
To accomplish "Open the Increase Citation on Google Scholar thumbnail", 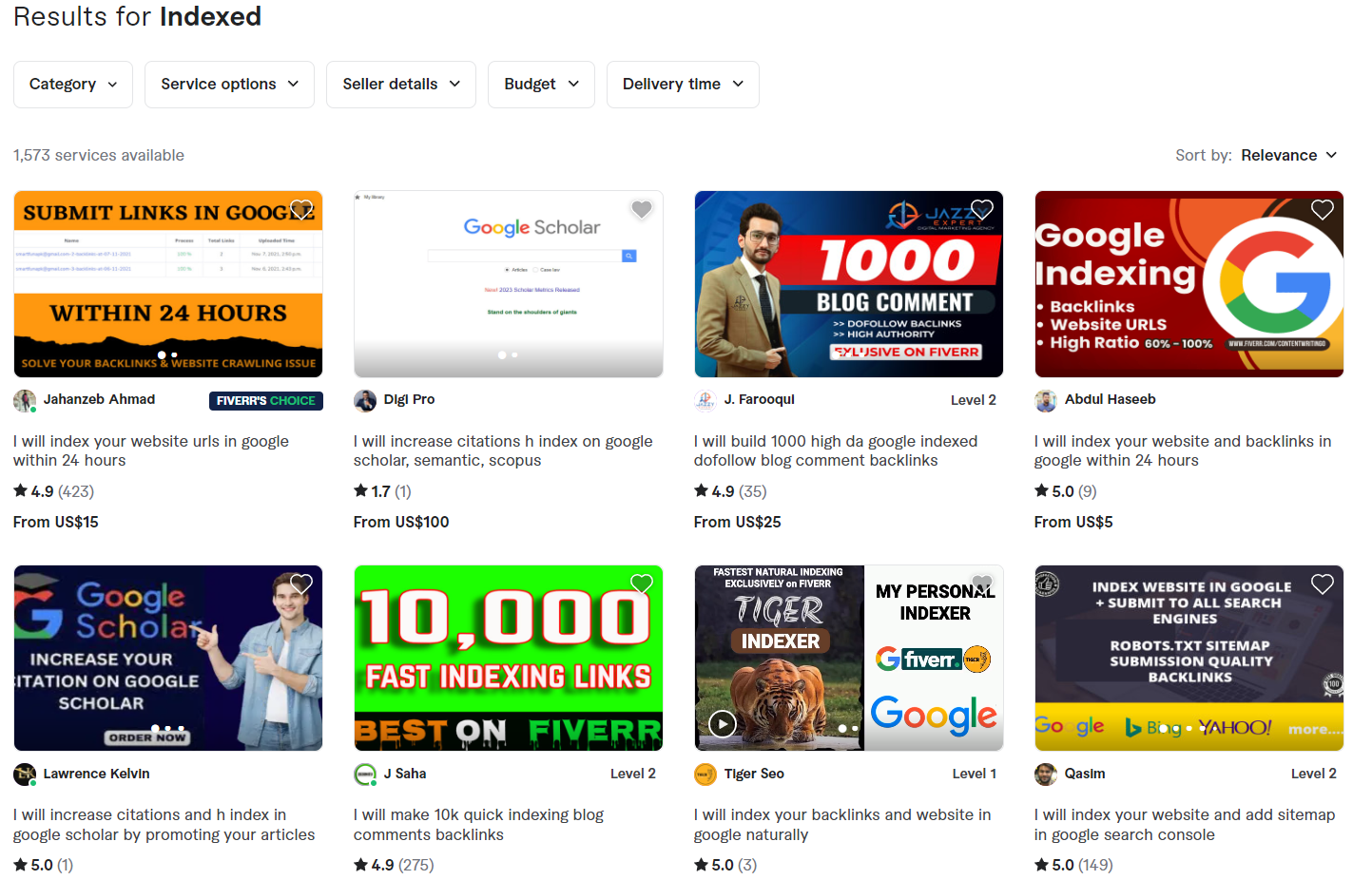I will click(x=168, y=659).
